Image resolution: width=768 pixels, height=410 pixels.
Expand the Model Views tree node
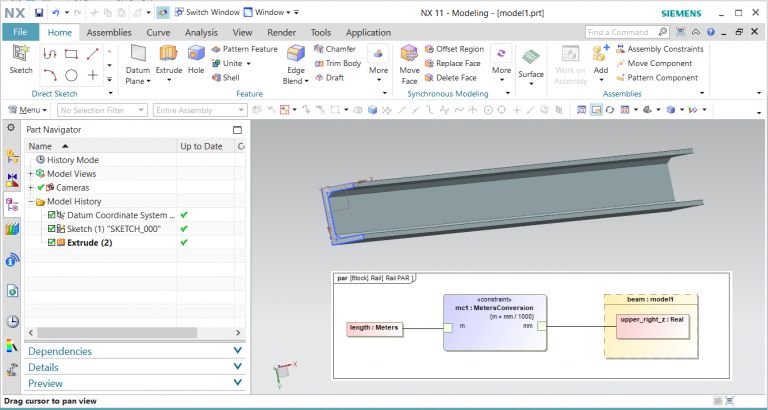point(31,173)
